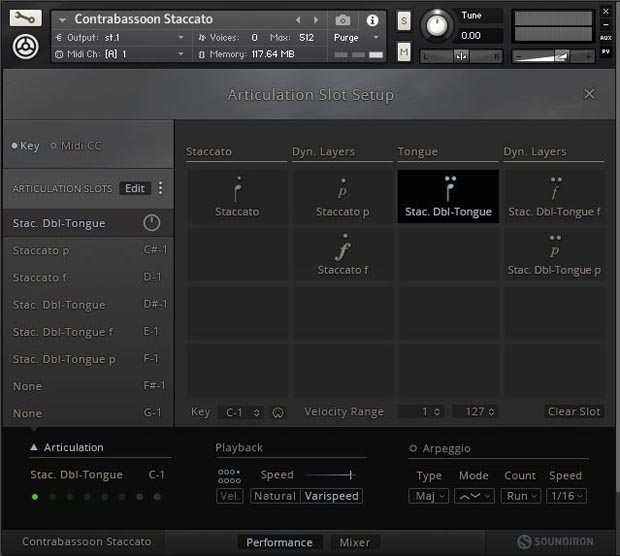Select the Staccato f articulation cell
620x556 pixels.
point(342,254)
